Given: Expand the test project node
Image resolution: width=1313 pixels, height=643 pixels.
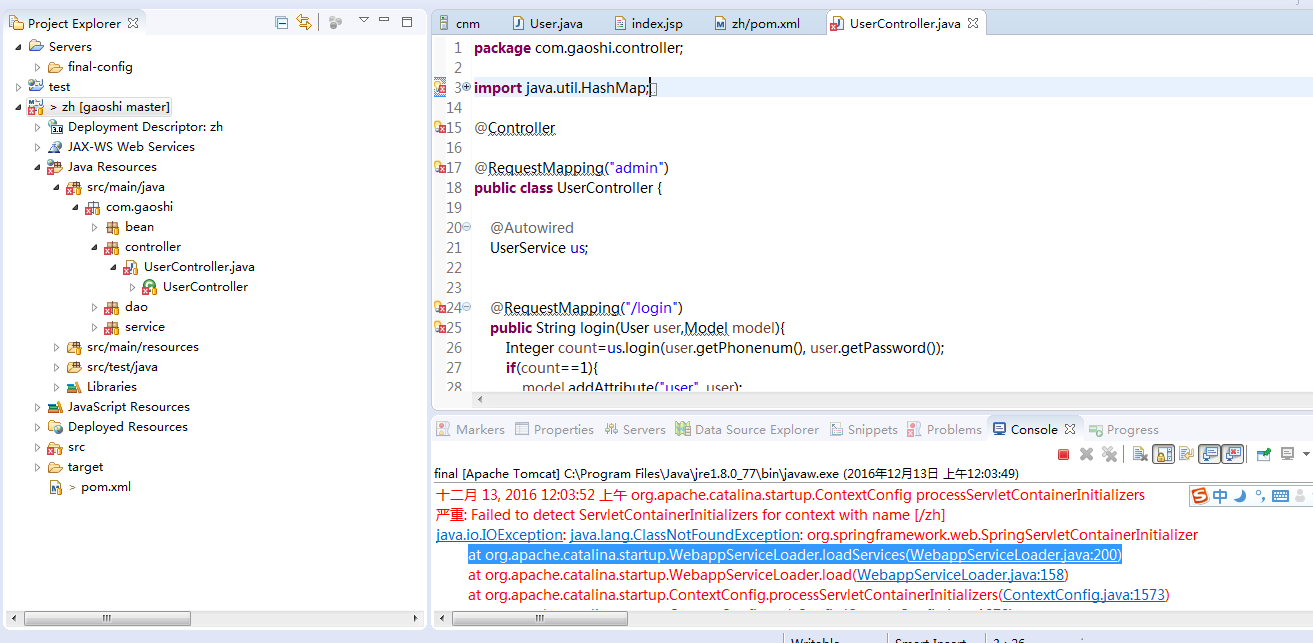Looking at the screenshot, I should pos(18,87).
